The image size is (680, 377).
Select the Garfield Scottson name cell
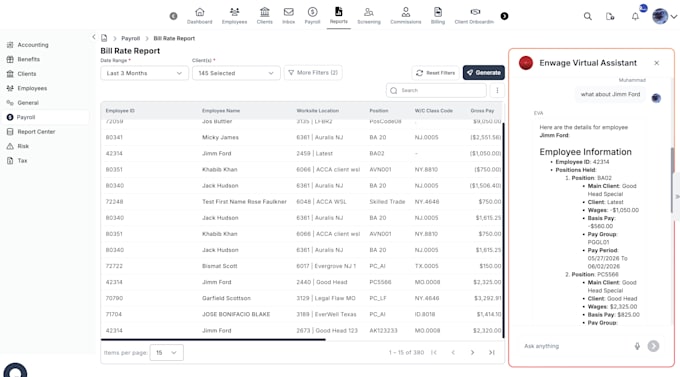226,298
